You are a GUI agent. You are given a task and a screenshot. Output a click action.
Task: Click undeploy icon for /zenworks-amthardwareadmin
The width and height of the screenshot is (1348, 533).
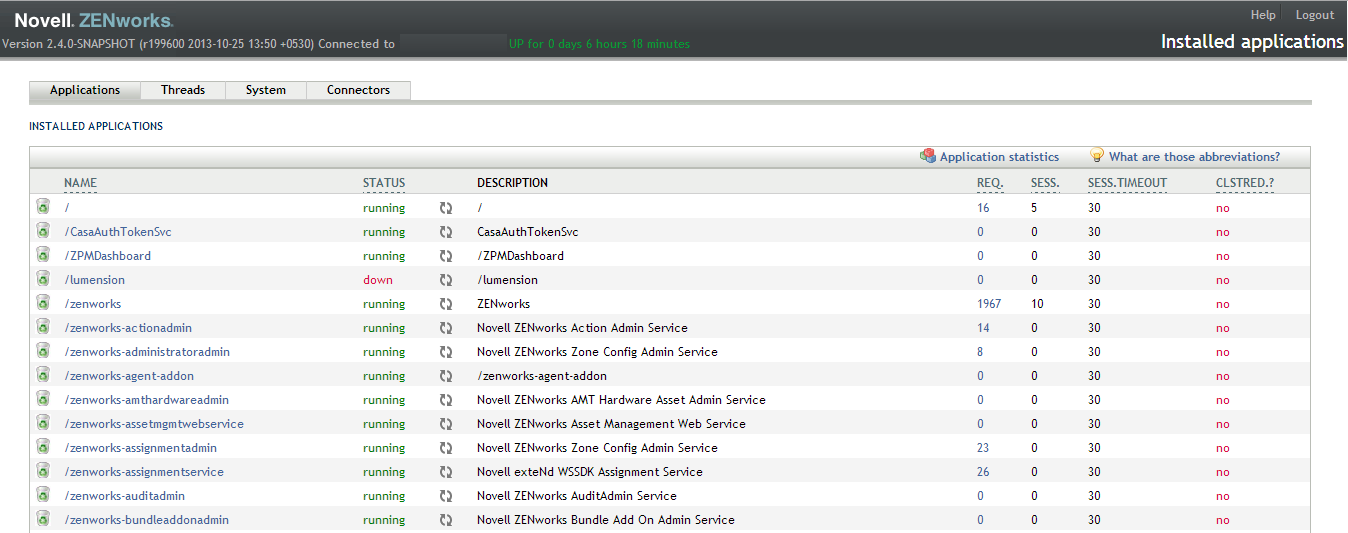[x=43, y=399]
